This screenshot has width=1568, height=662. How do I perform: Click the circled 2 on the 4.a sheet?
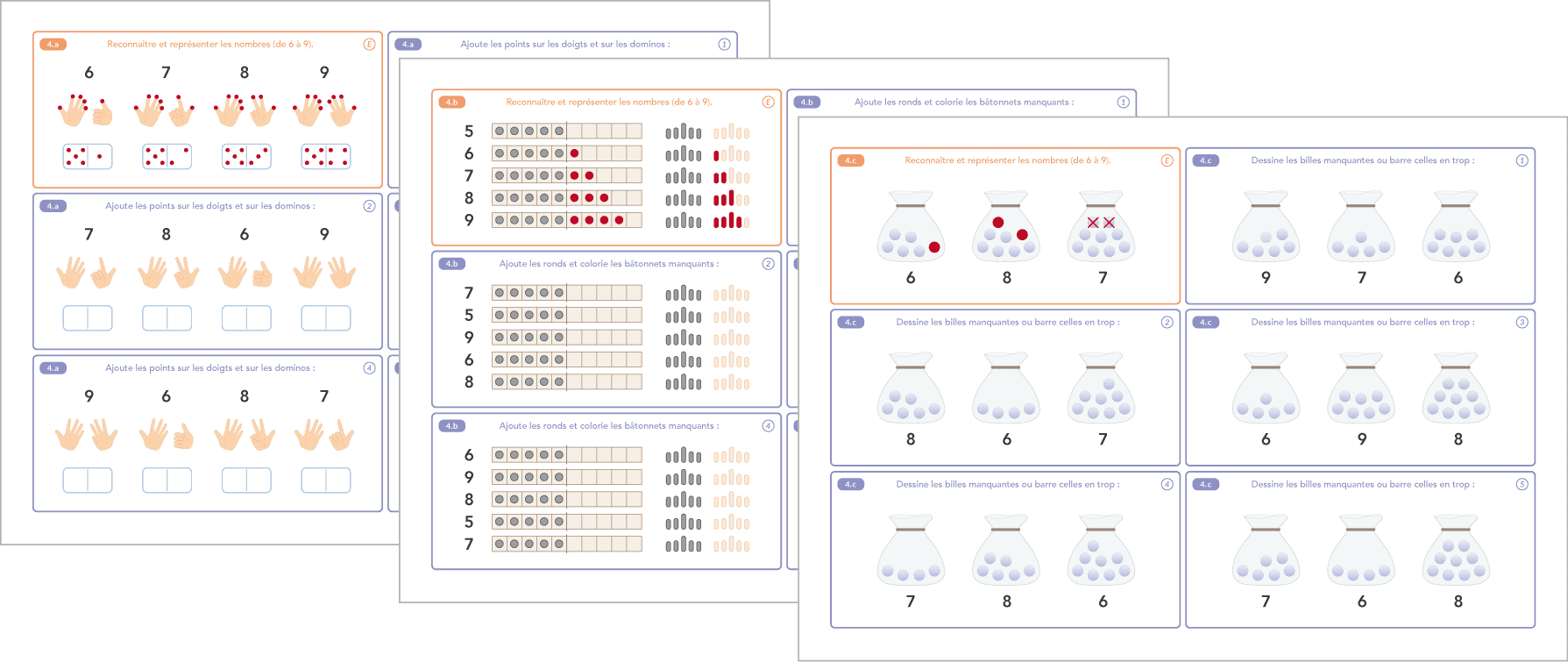point(369,206)
